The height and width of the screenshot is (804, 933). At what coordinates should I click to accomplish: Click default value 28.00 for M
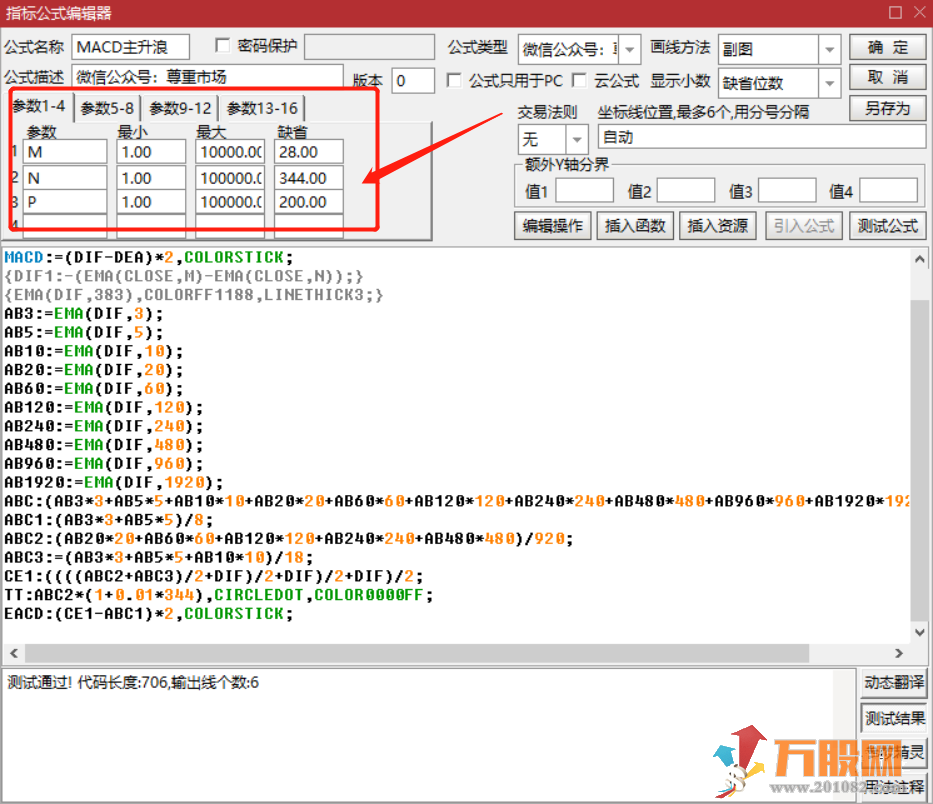tap(308, 152)
